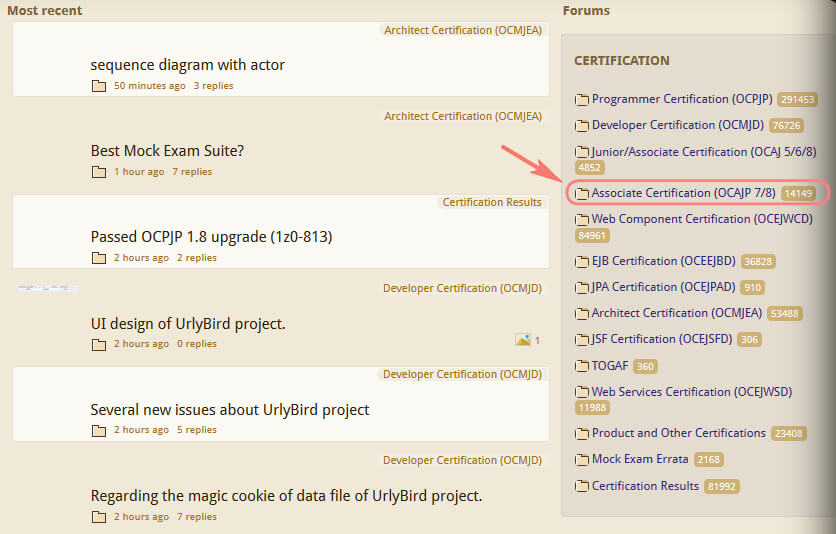This screenshot has height=534, width=836.
Task: Go to Developer Certification (OCMJD) forum in sidebar
Action: [678, 125]
